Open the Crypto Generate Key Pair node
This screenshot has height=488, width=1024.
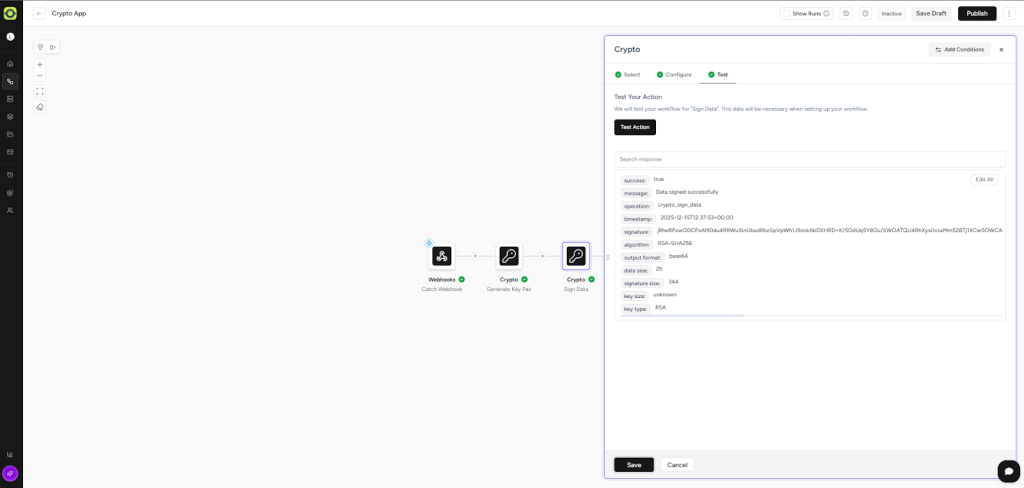tap(508, 256)
